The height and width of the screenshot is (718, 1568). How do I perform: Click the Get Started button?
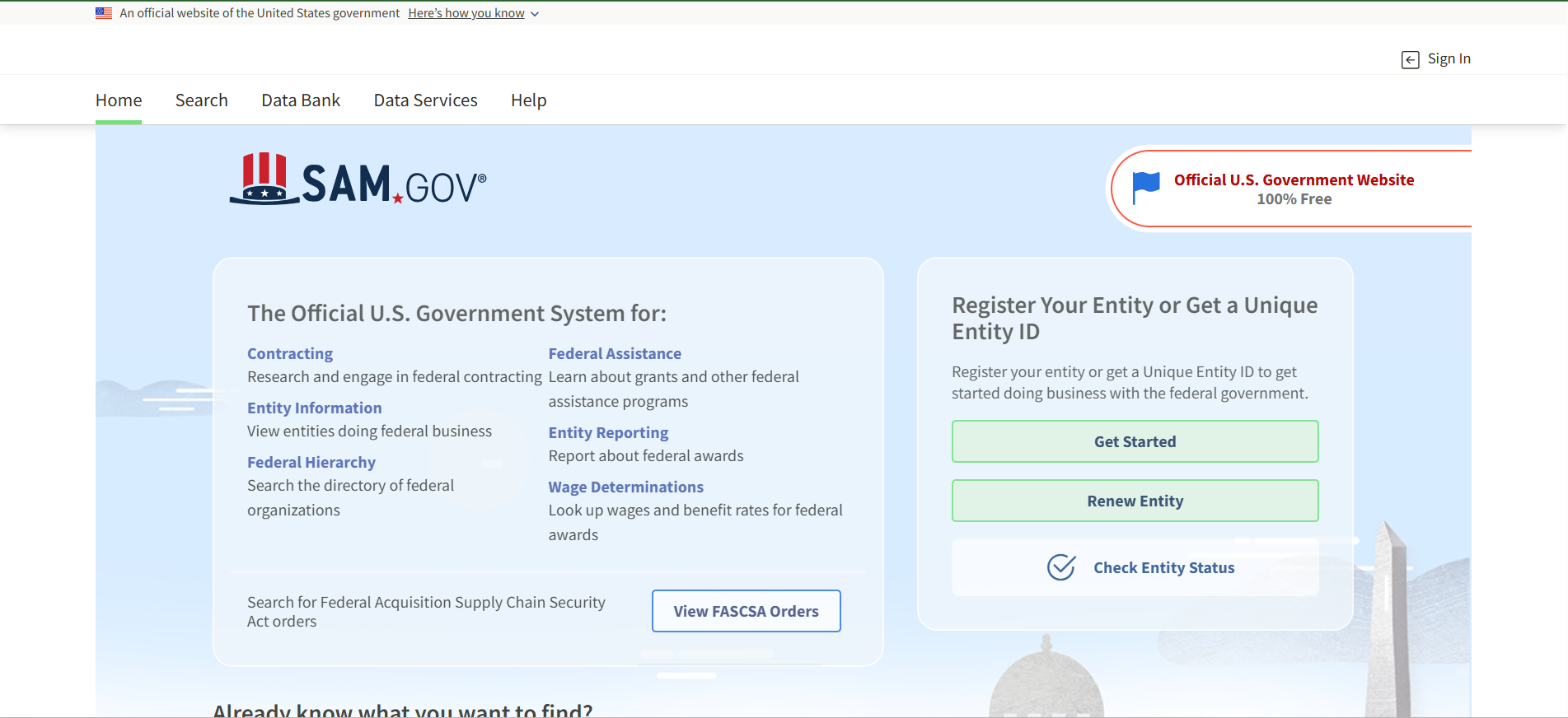[1135, 441]
